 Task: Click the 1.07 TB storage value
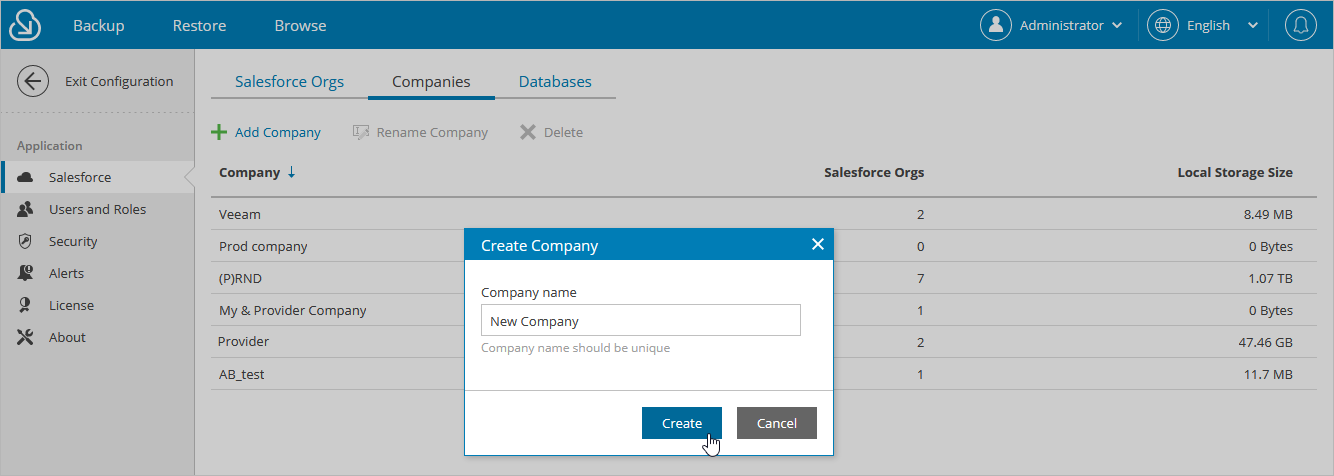(1271, 278)
